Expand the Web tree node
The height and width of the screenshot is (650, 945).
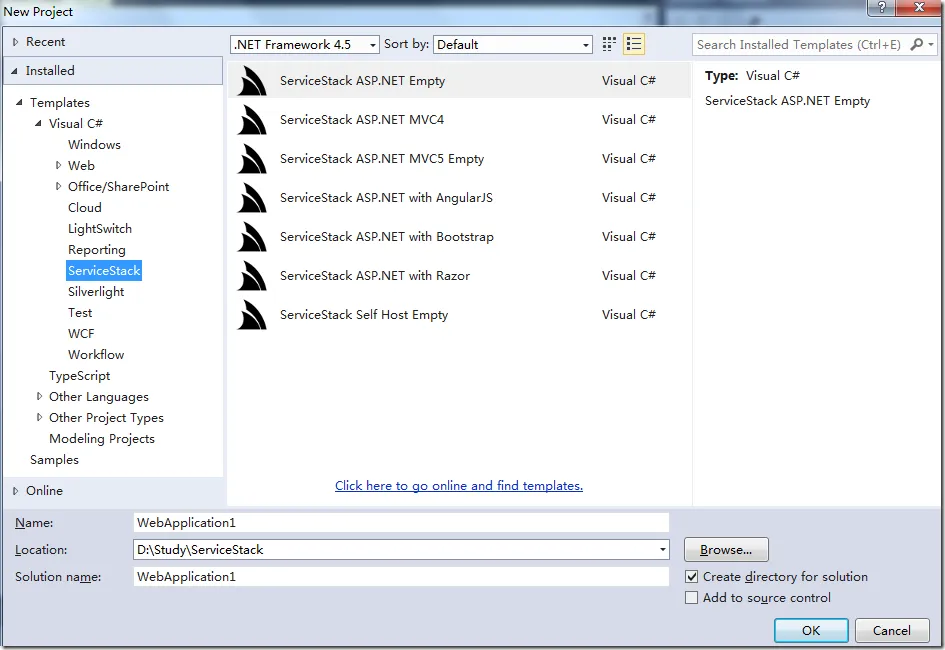[x=59, y=166]
